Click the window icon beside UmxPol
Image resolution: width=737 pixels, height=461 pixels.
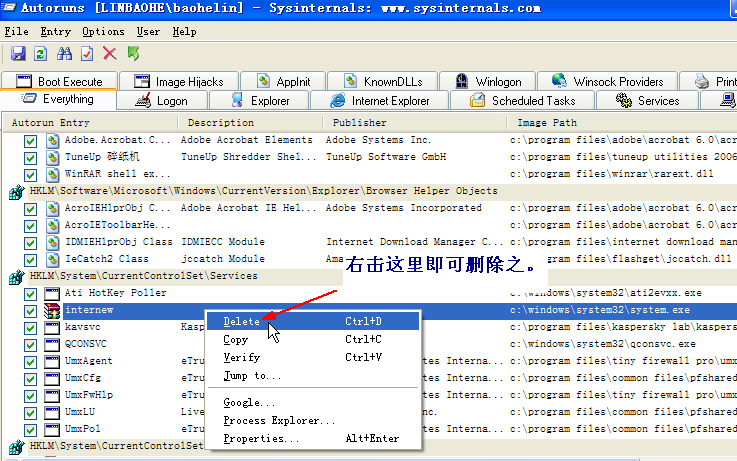coord(52,430)
